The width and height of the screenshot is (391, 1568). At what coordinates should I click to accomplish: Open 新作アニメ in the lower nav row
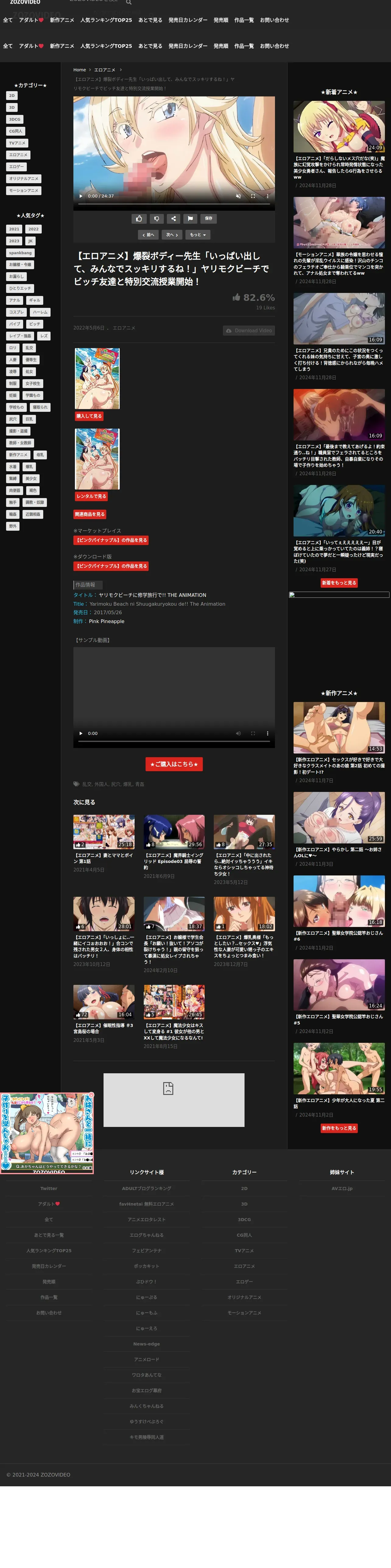pos(62,46)
